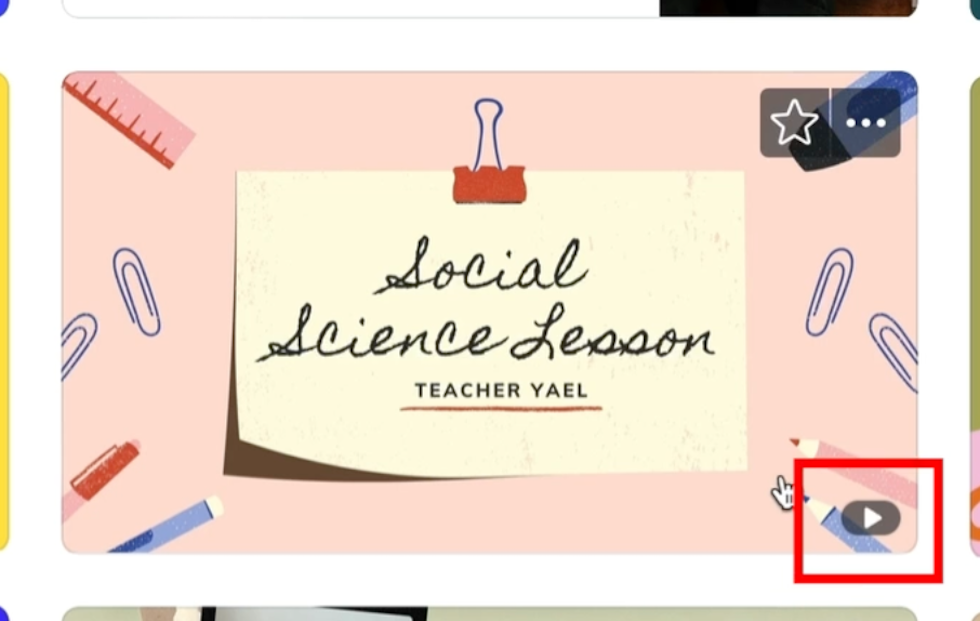Star the Social Science Lesson template
The image size is (980, 621).
click(794, 122)
